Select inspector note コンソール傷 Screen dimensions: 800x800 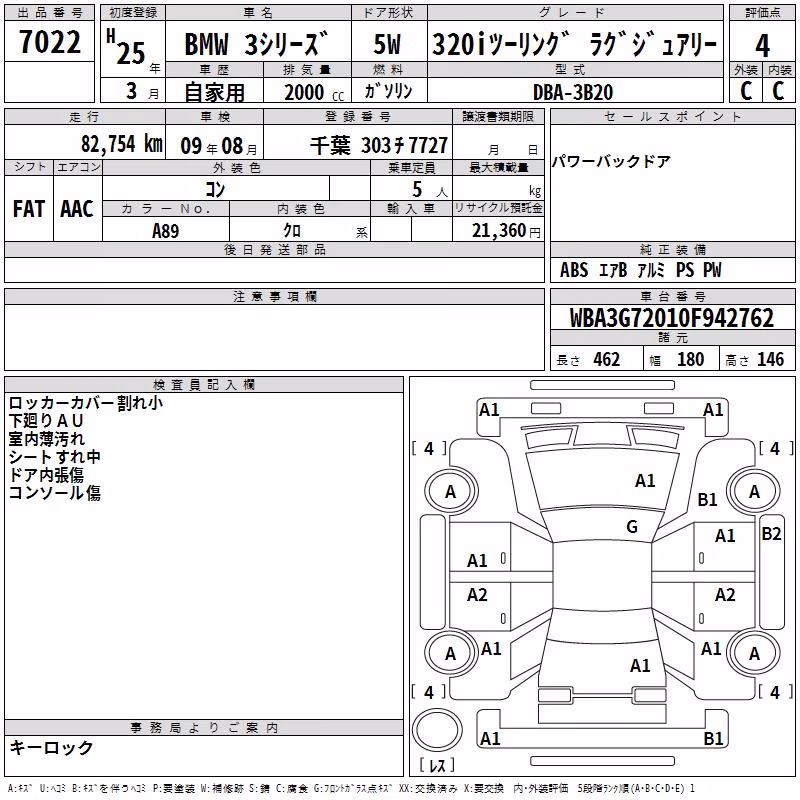[55, 493]
